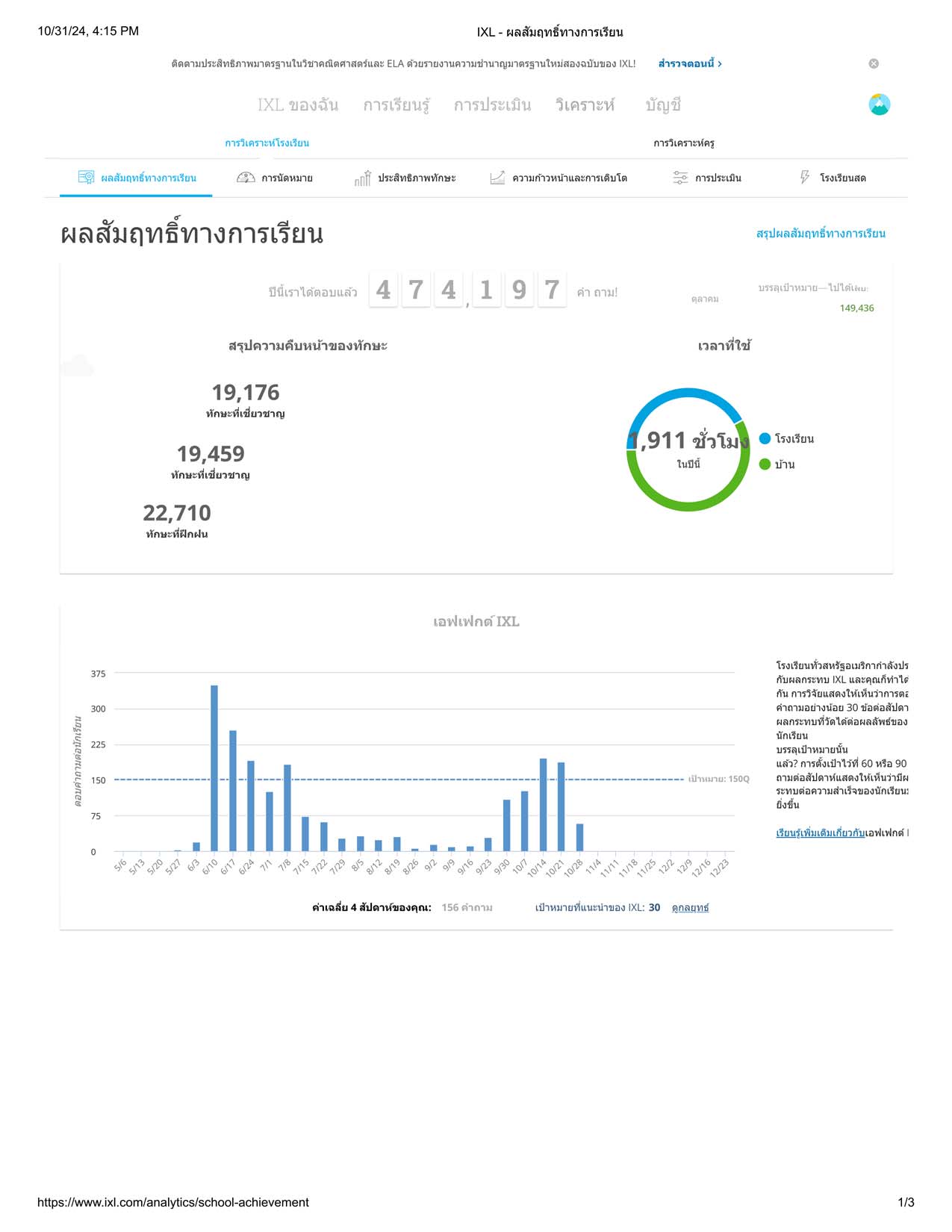Switch to การวิเคราะห์ครู section
Image resolution: width=952 pixels, height=1232 pixels.
[683, 143]
